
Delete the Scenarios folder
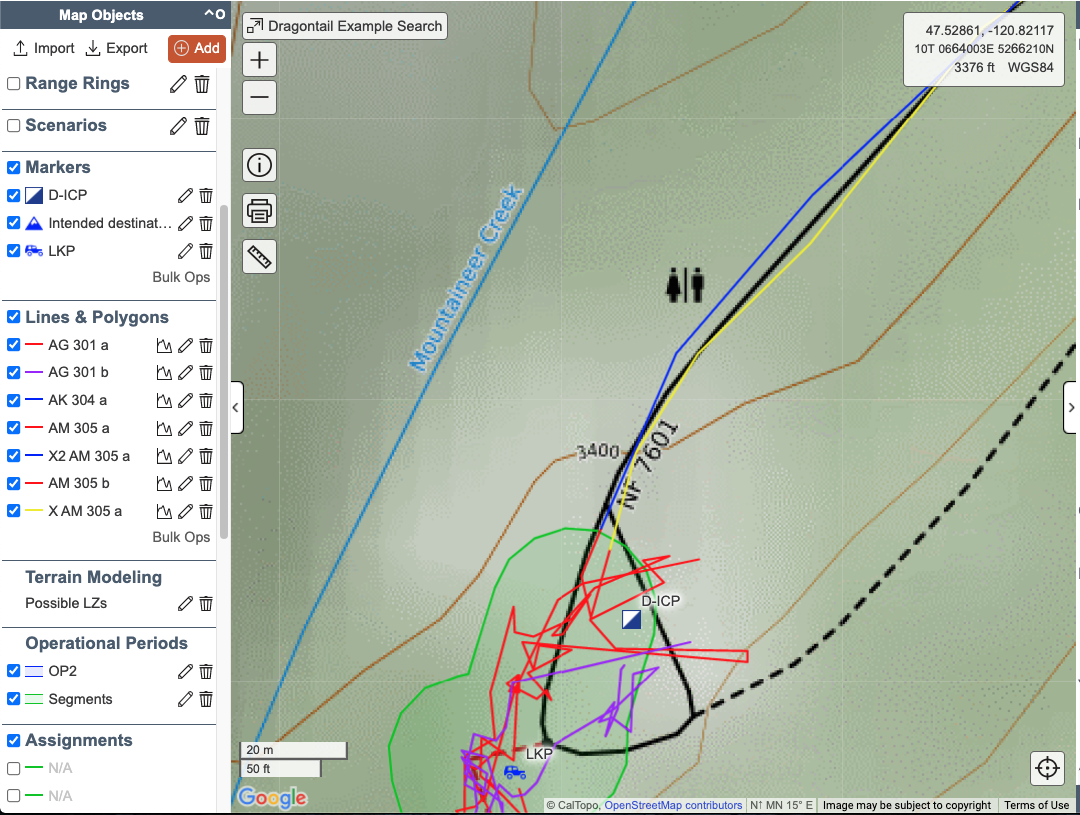coord(202,126)
